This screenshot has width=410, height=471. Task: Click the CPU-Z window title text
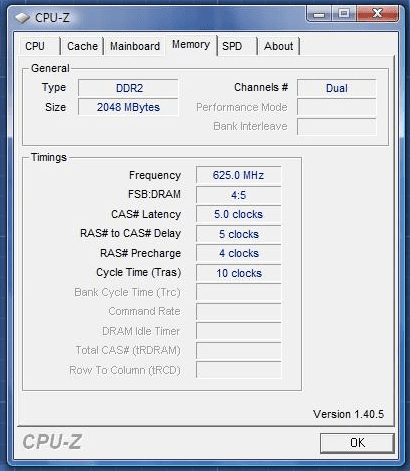click(x=52, y=18)
